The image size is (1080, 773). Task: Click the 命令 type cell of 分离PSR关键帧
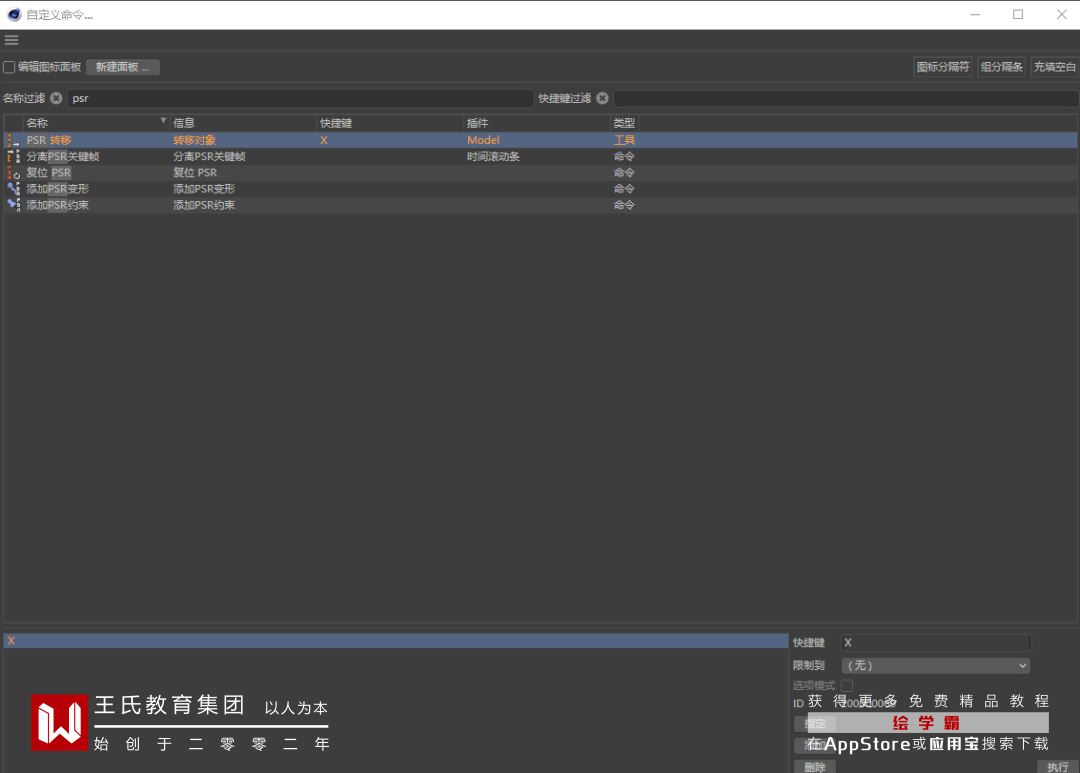coord(624,156)
